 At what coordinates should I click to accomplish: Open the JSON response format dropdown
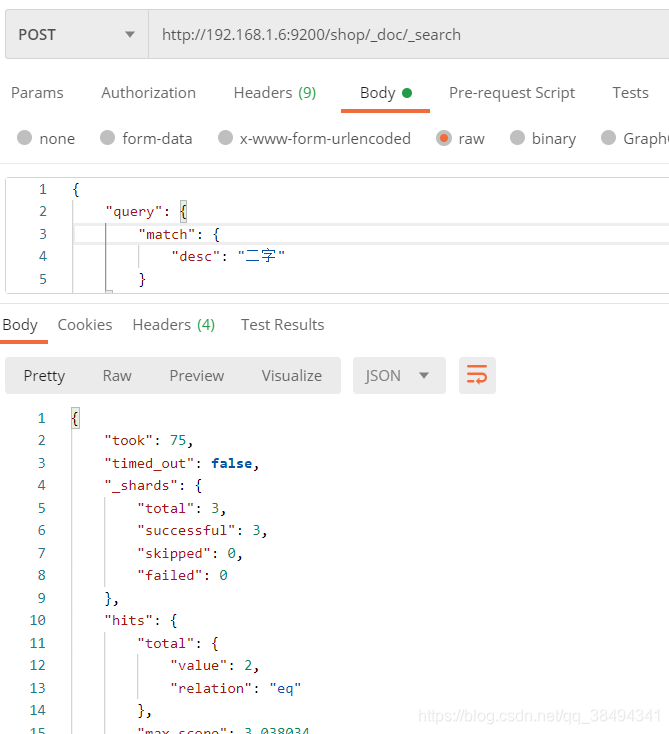click(396, 376)
